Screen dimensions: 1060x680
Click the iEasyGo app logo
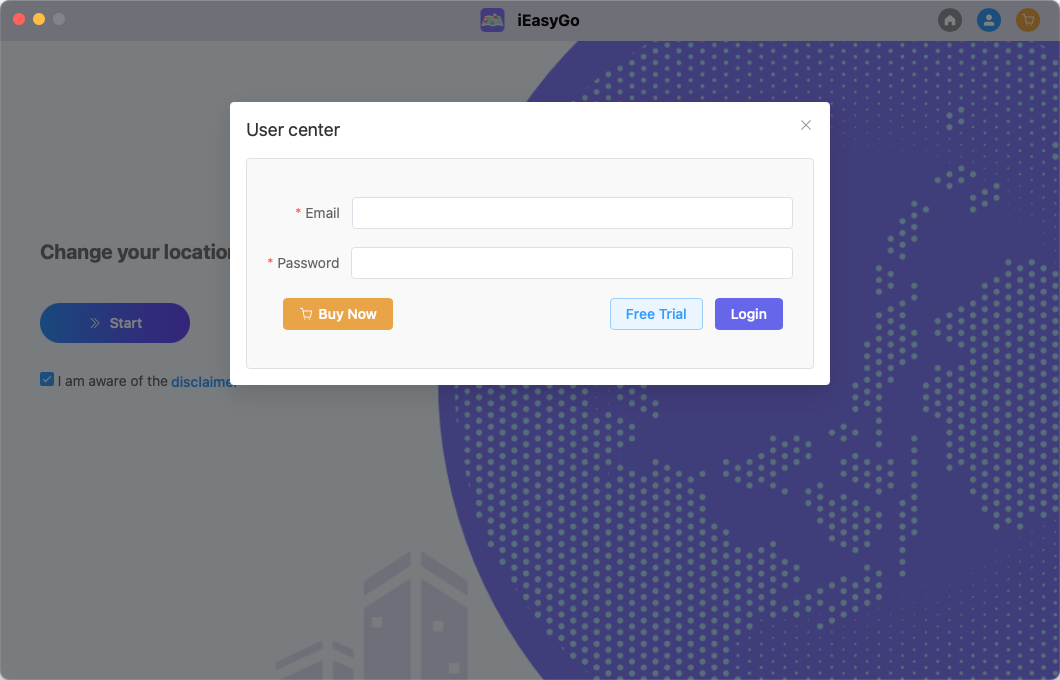pyautogui.click(x=493, y=20)
